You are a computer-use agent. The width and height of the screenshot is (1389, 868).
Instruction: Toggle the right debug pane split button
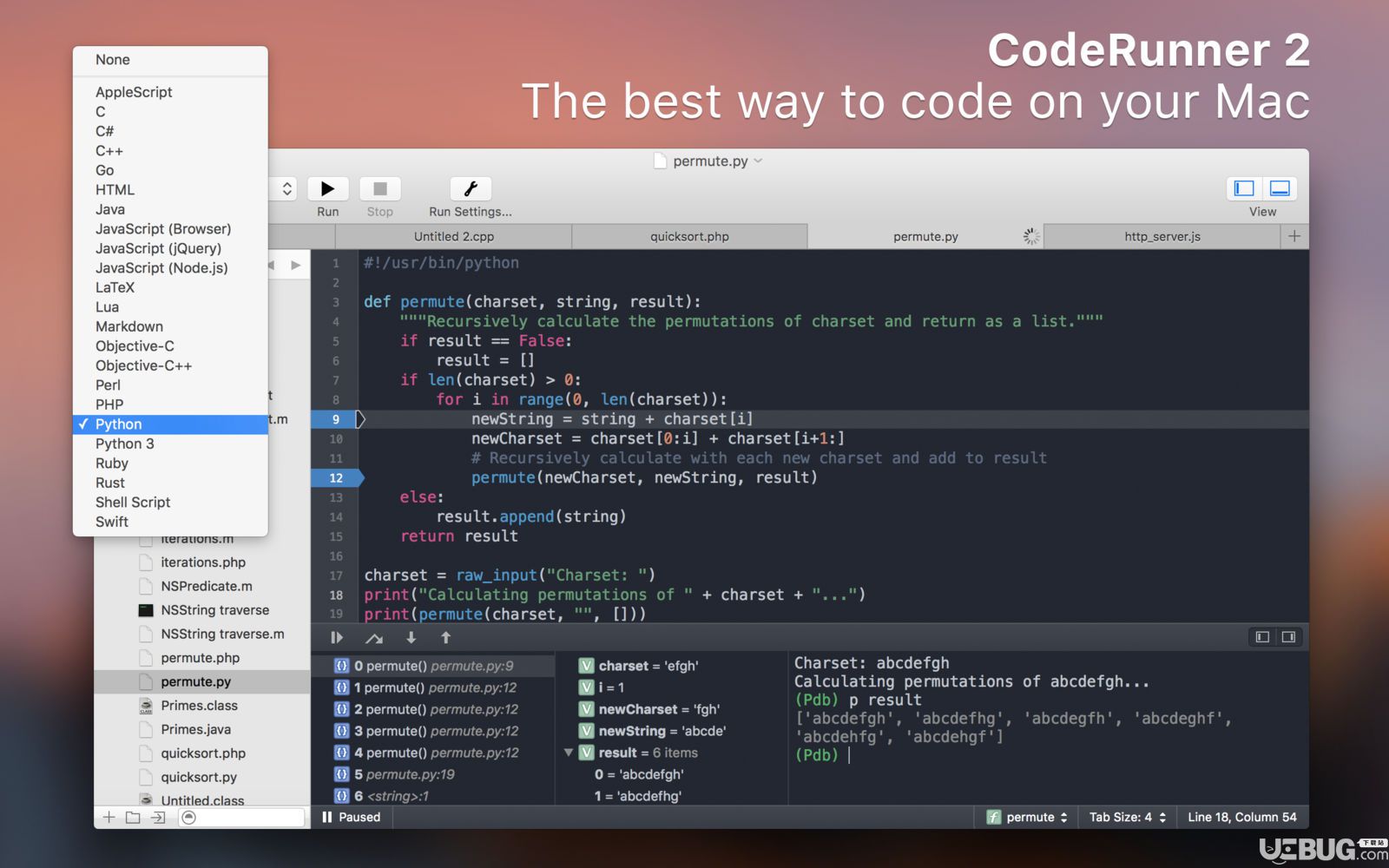tap(1288, 637)
